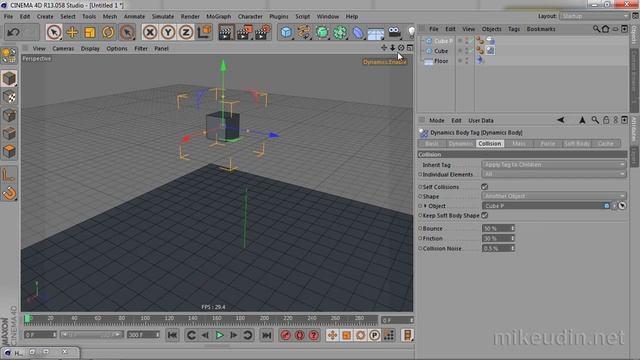Viewport: 640px width, 360px height.
Task: Toggle Z axis lock
Action: [186, 32]
